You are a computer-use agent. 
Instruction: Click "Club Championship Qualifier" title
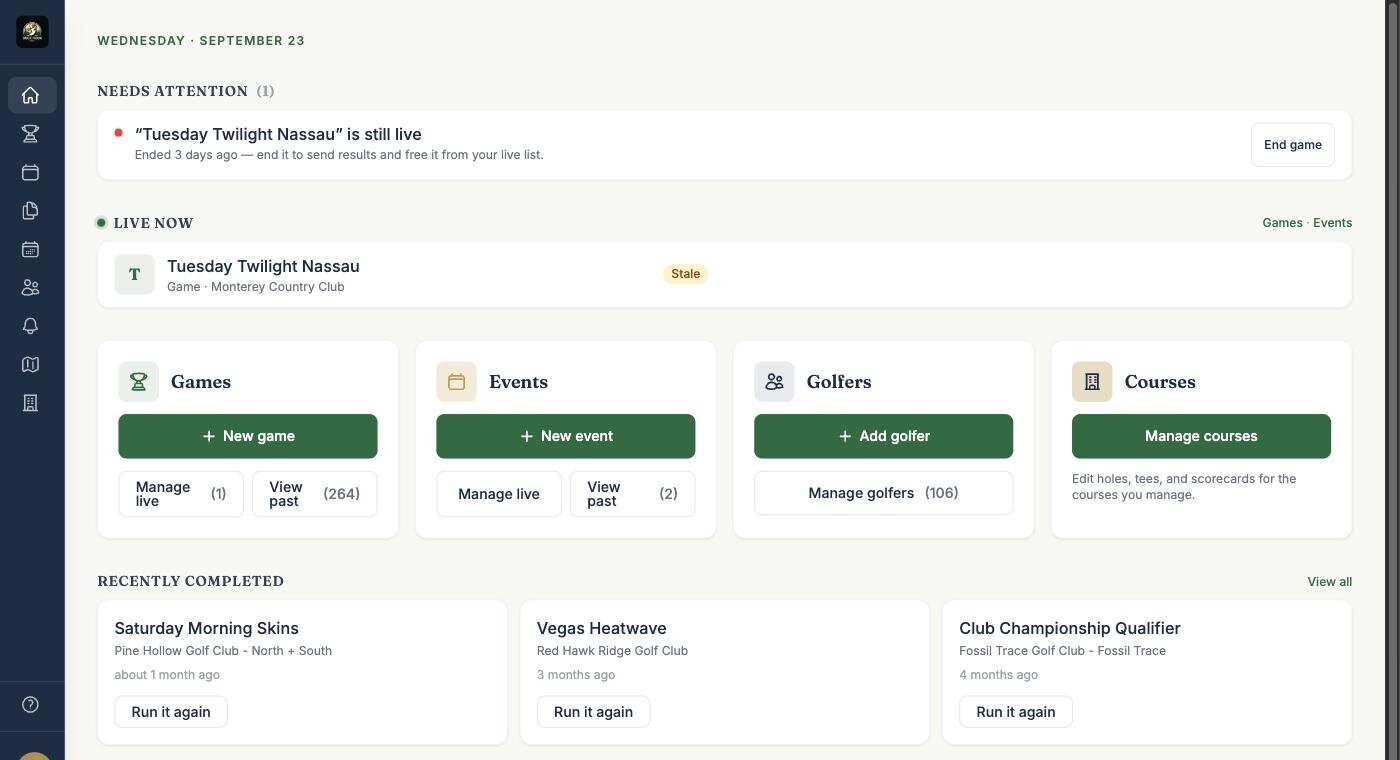coord(1069,628)
